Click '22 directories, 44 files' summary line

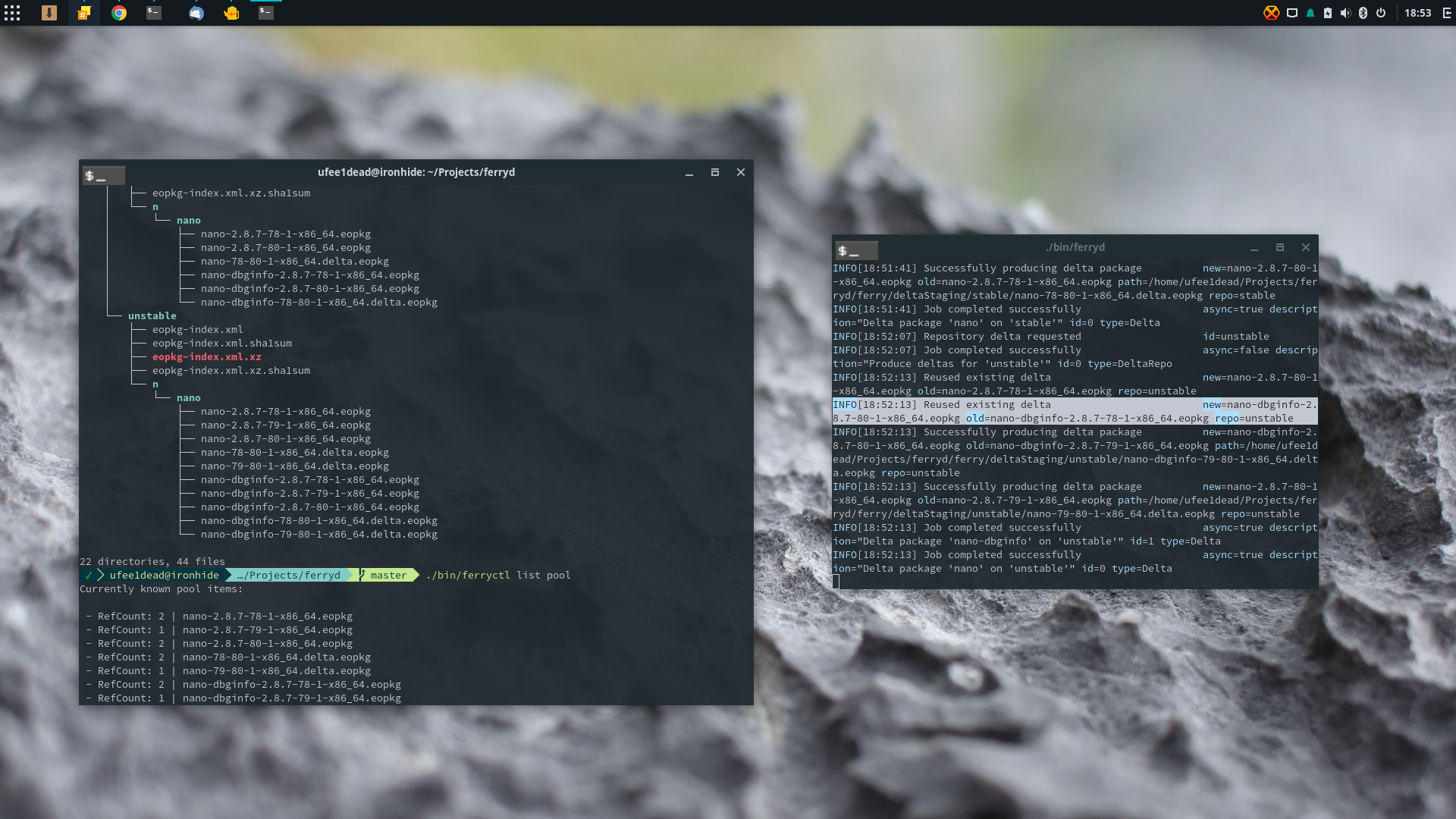[152, 562]
